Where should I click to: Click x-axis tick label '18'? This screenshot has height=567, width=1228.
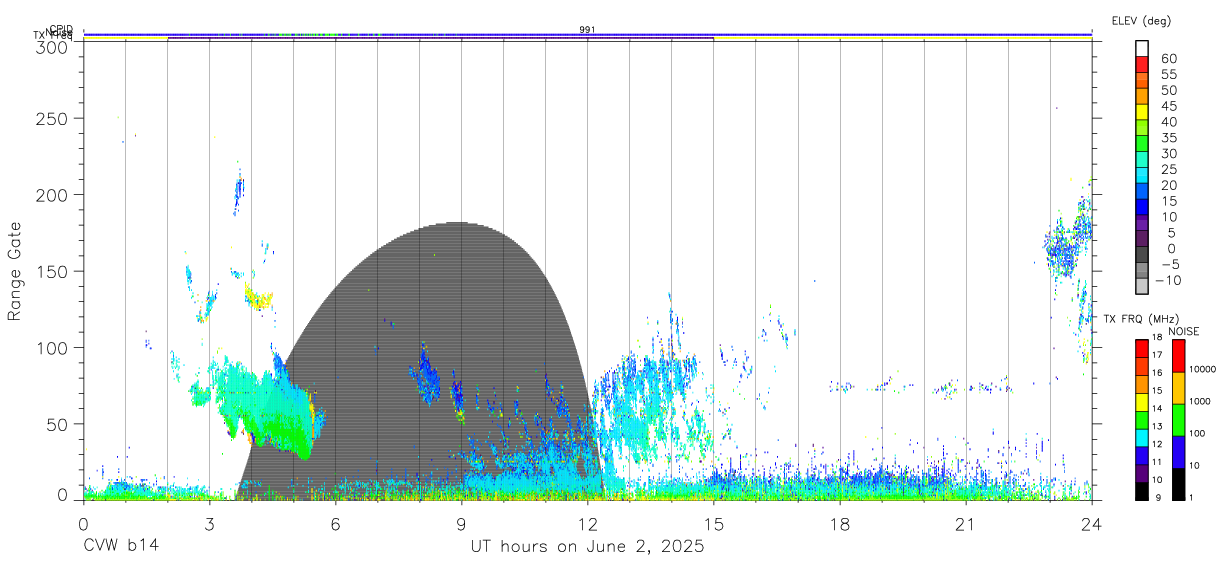pos(839,524)
